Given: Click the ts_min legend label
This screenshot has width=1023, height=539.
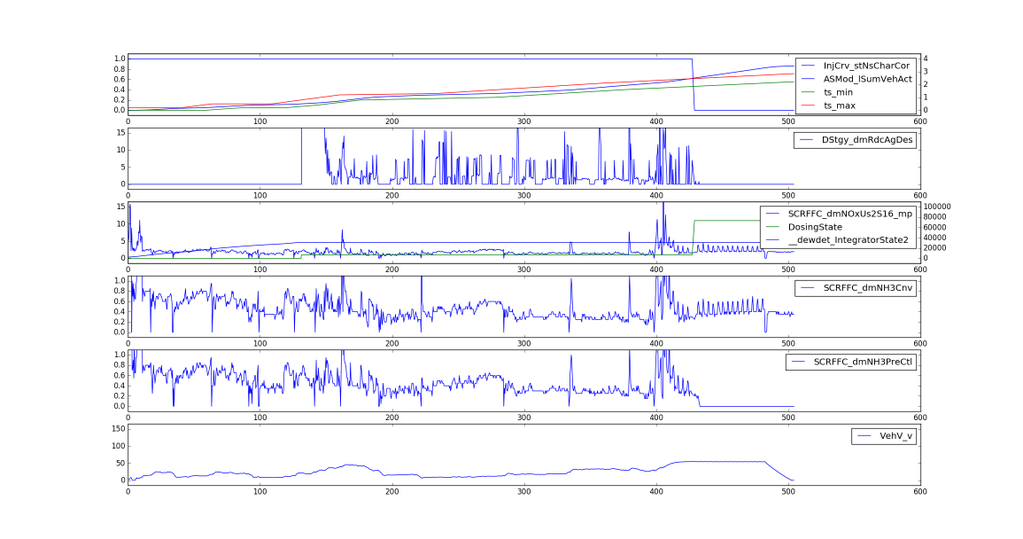Looking at the screenshot, I should 840,92.
